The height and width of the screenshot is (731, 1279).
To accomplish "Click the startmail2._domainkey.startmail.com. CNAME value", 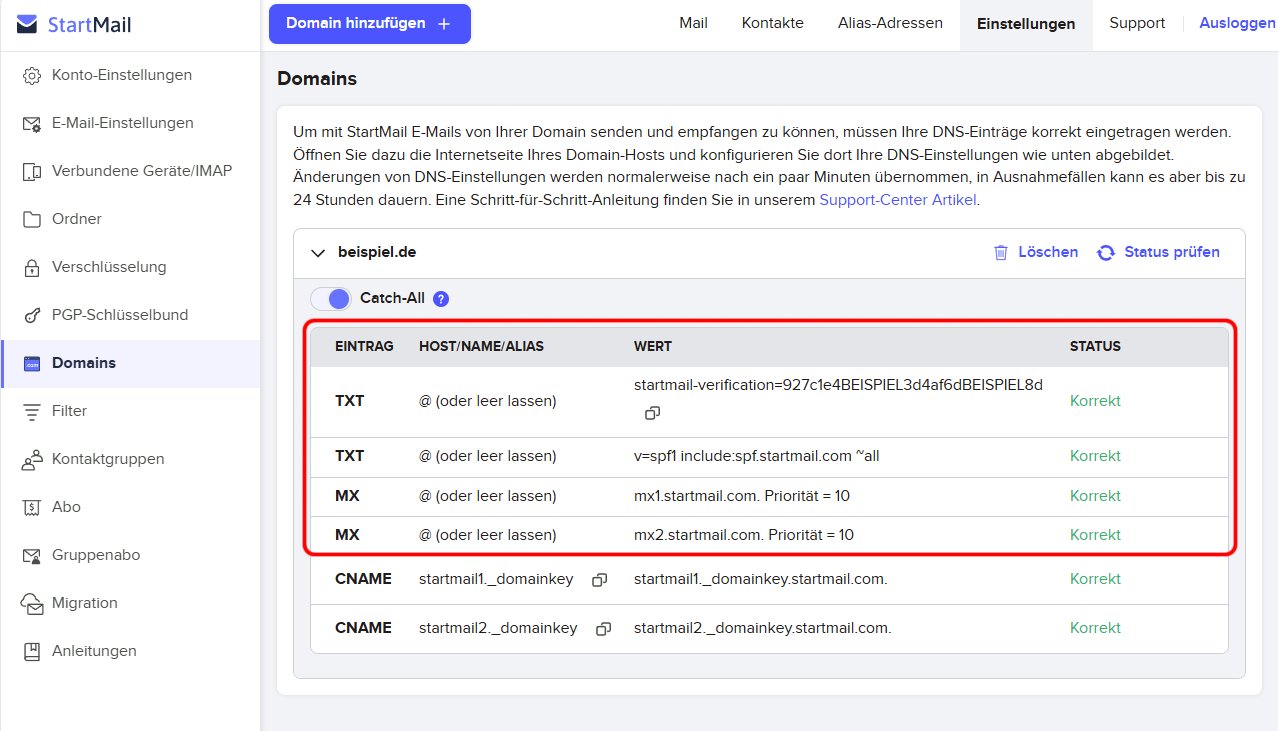I will [x=763, y=628].
